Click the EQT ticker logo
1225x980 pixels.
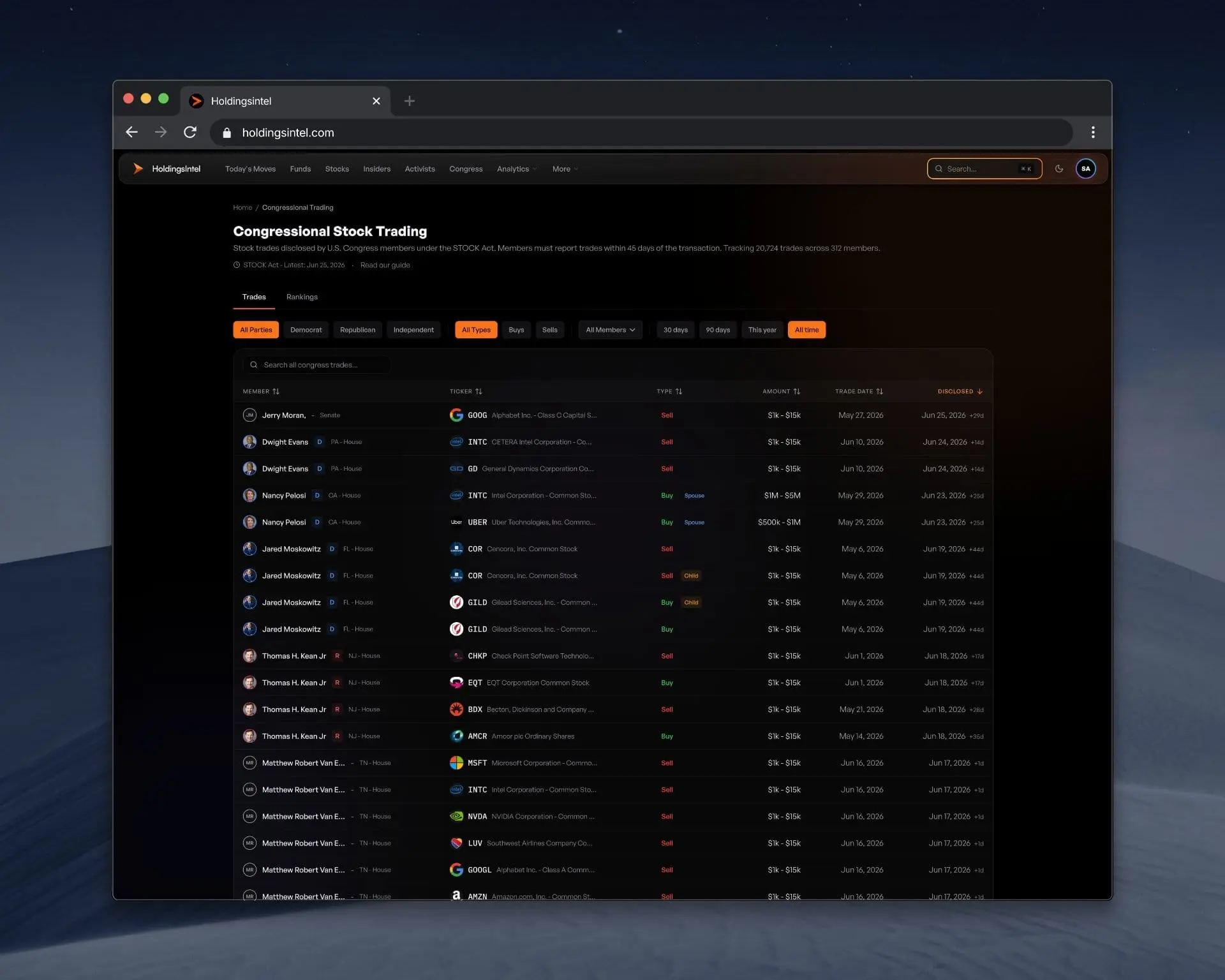pos(456,683)
